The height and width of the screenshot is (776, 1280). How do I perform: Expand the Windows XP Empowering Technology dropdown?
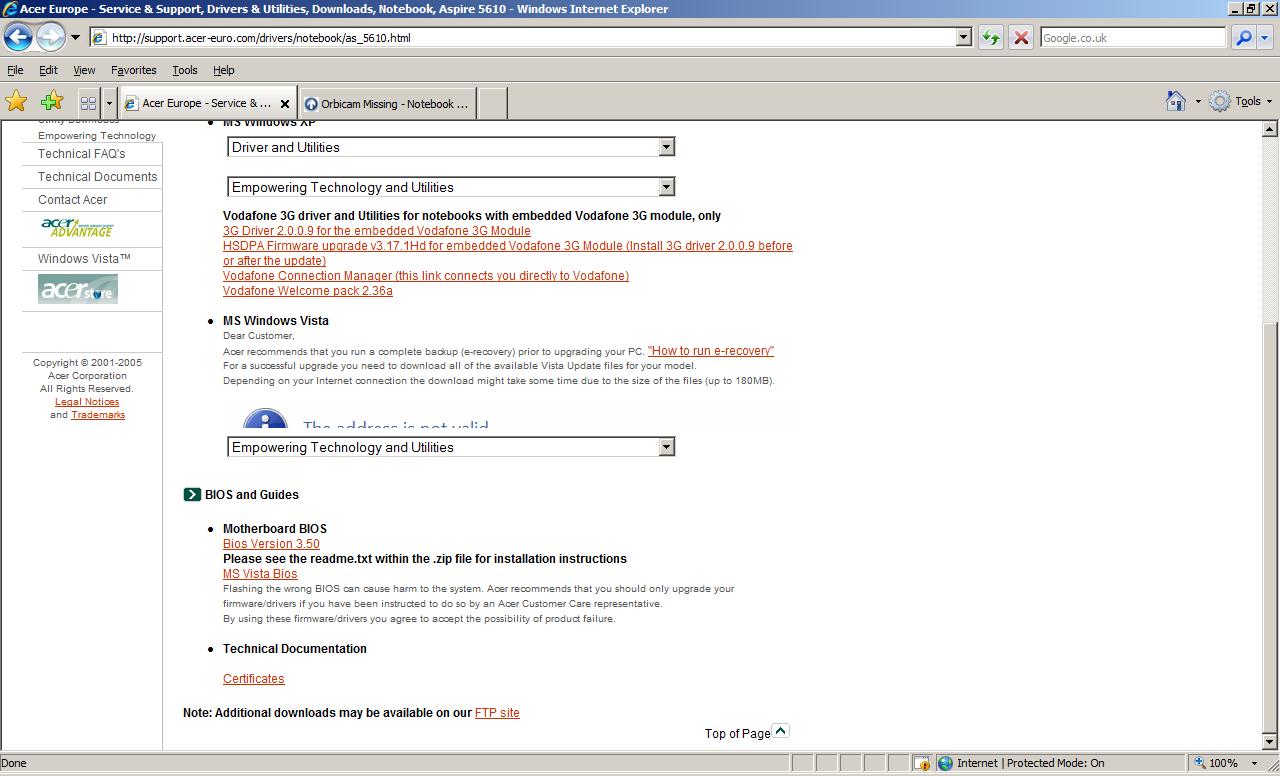click(451, 187)
